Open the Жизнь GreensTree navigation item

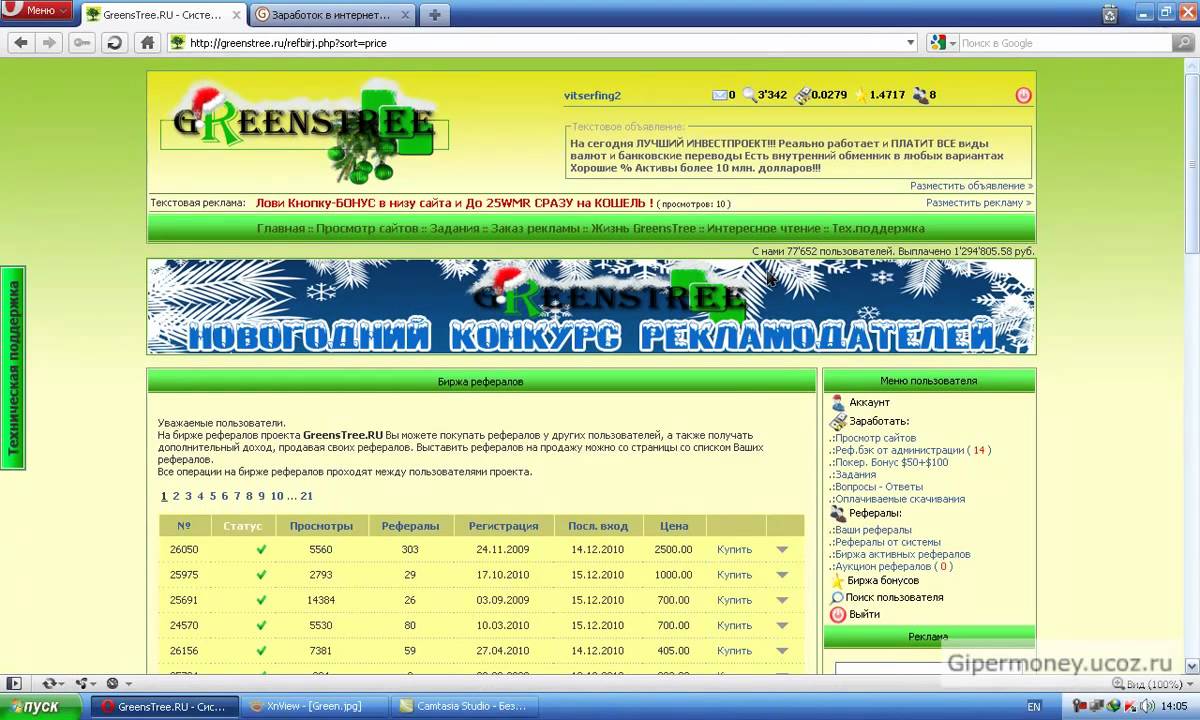643,228
